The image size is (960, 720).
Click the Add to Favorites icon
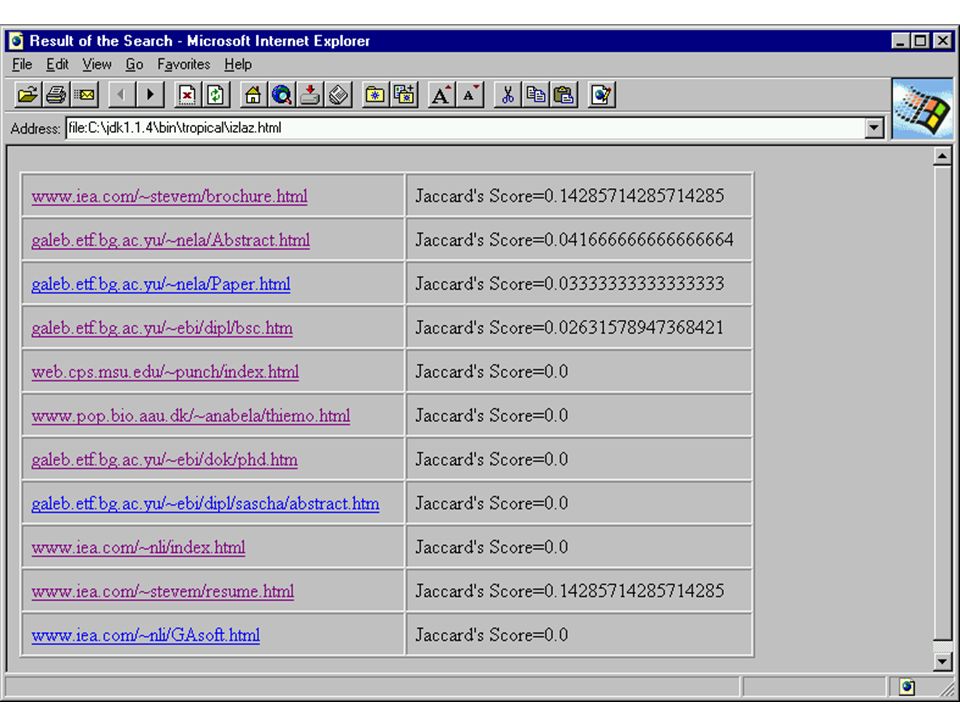(404, 95)
